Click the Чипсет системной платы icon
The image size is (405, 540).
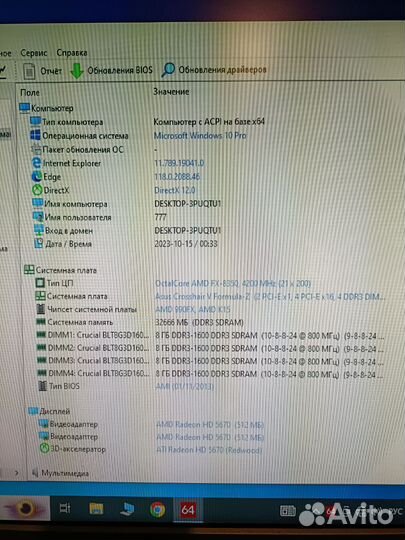click(x=41, y=309)
